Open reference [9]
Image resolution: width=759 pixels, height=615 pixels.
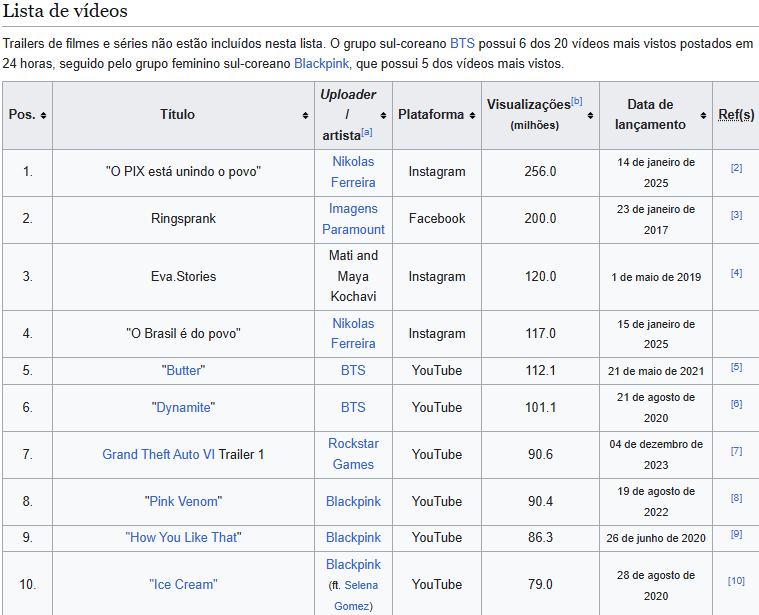click(736, 534)
